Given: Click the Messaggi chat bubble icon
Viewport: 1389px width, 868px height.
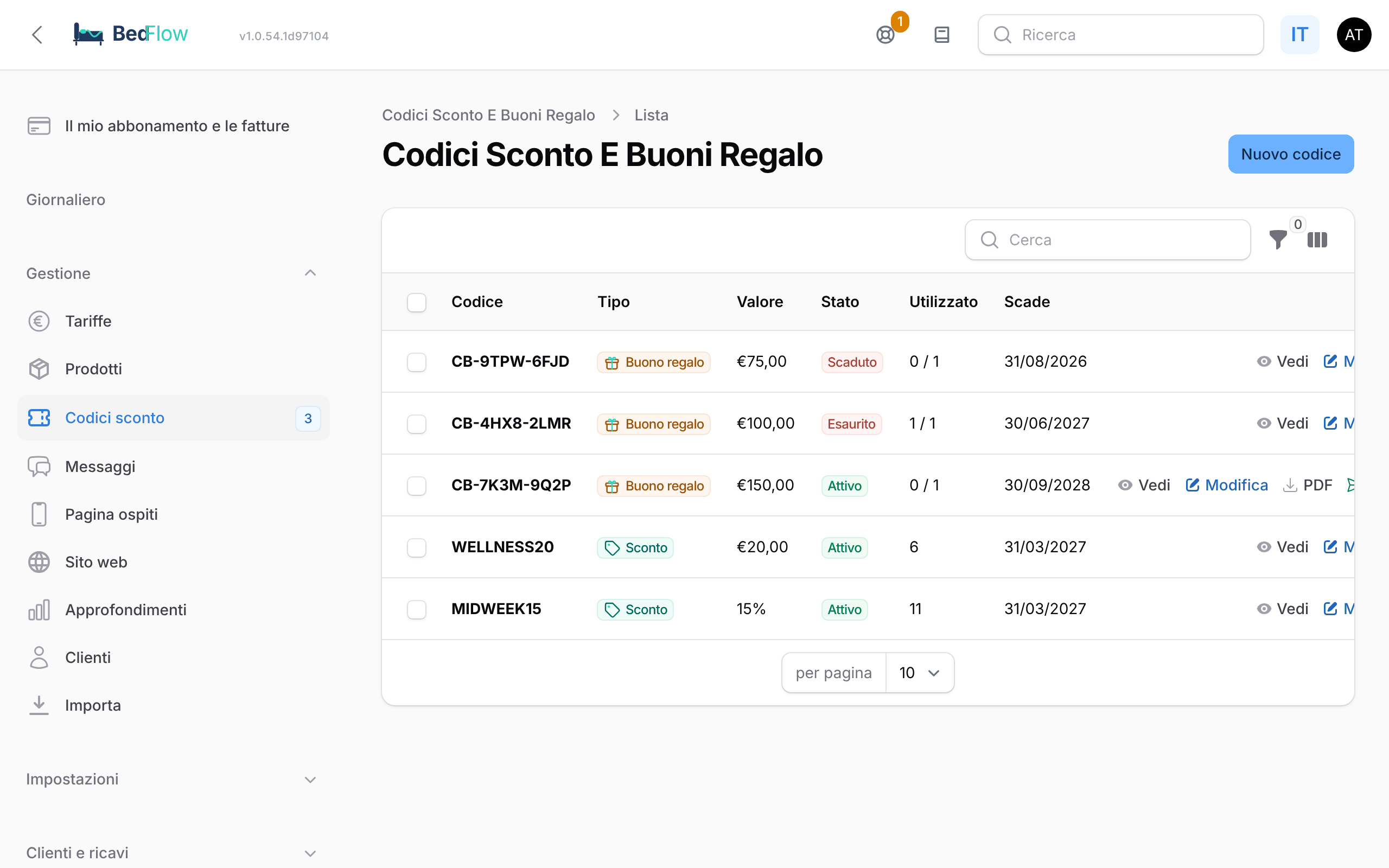Looking at the screenshot, I should [39, 467].
